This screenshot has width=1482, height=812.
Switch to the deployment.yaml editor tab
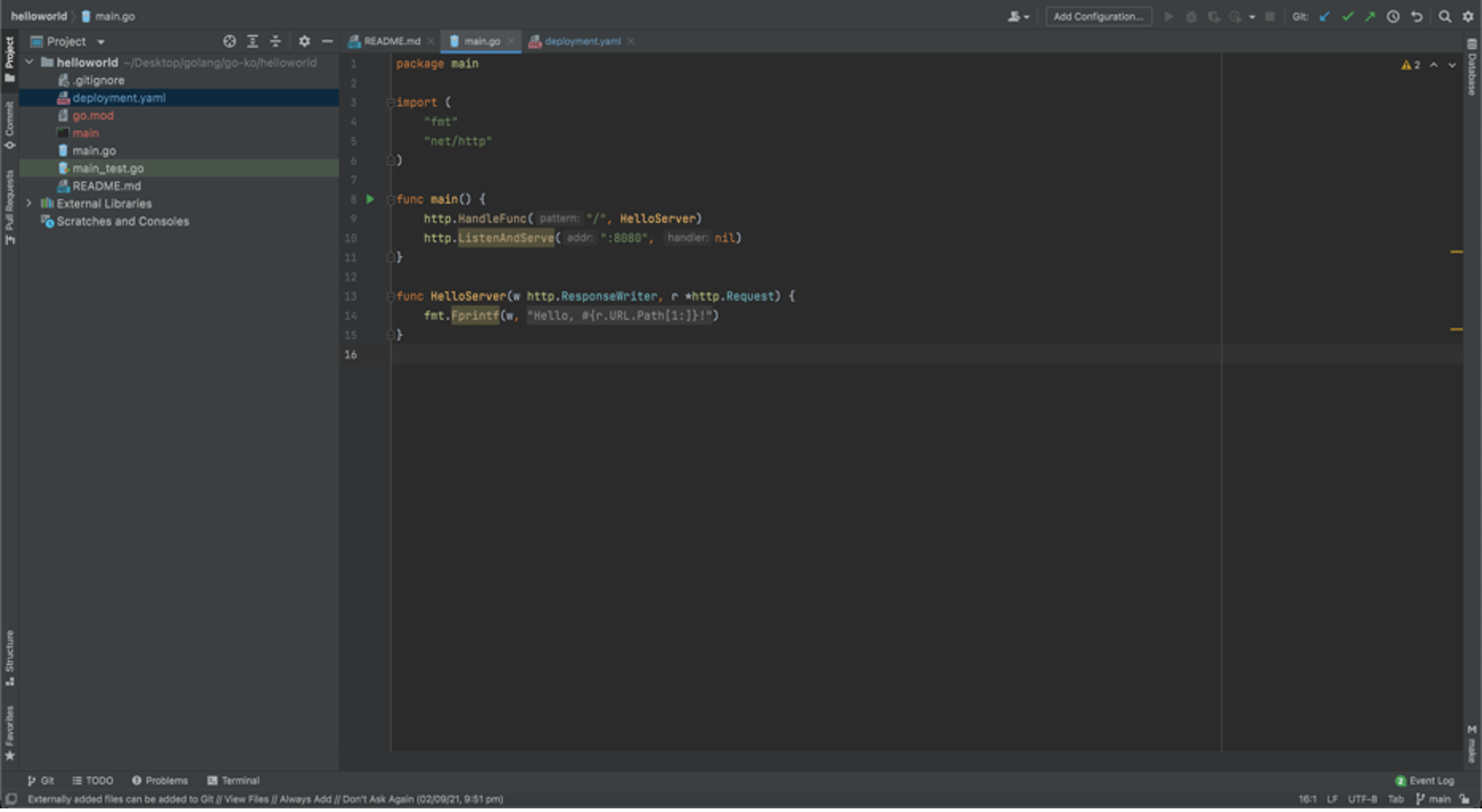582,41
